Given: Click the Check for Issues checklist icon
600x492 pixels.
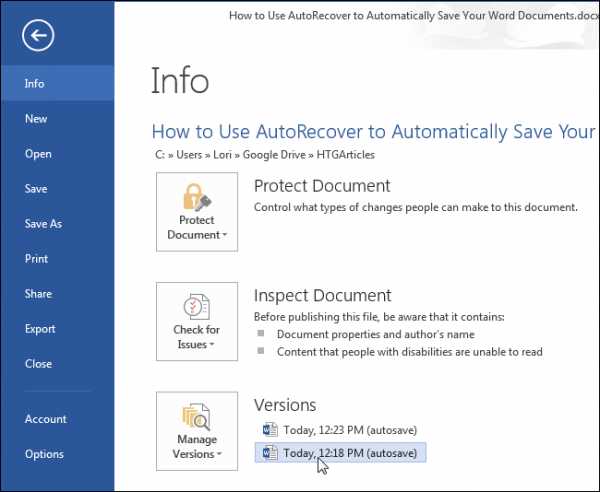Looking at the screenshot, I should point(197,306).
